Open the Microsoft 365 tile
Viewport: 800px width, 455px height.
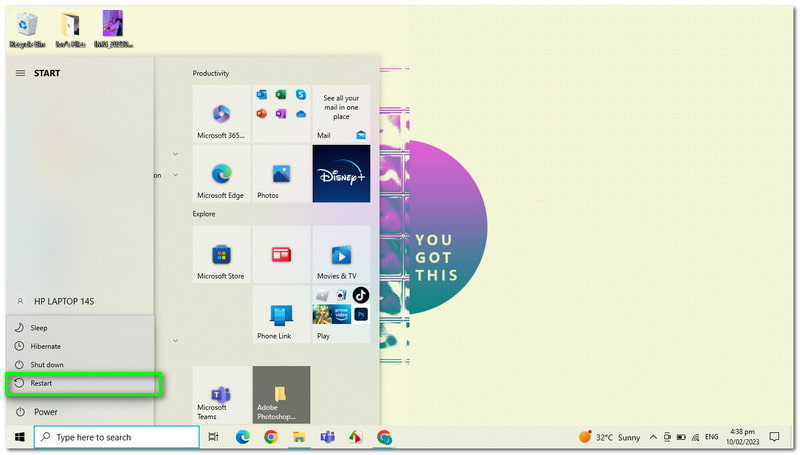pyautogui.click(x=221, y=114)
